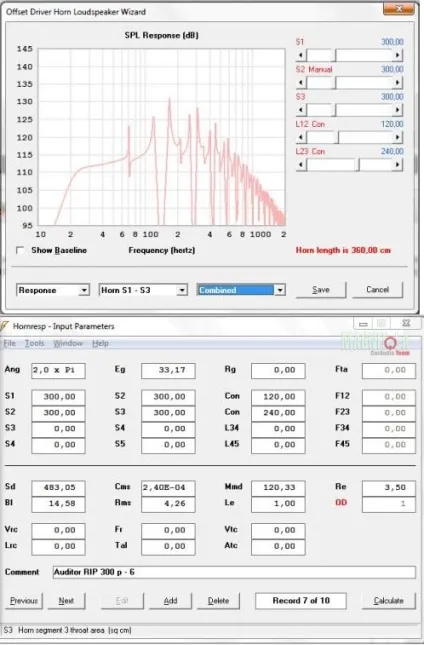
Task: Click the Save button in the wizard
Action: tap(321, 290)
